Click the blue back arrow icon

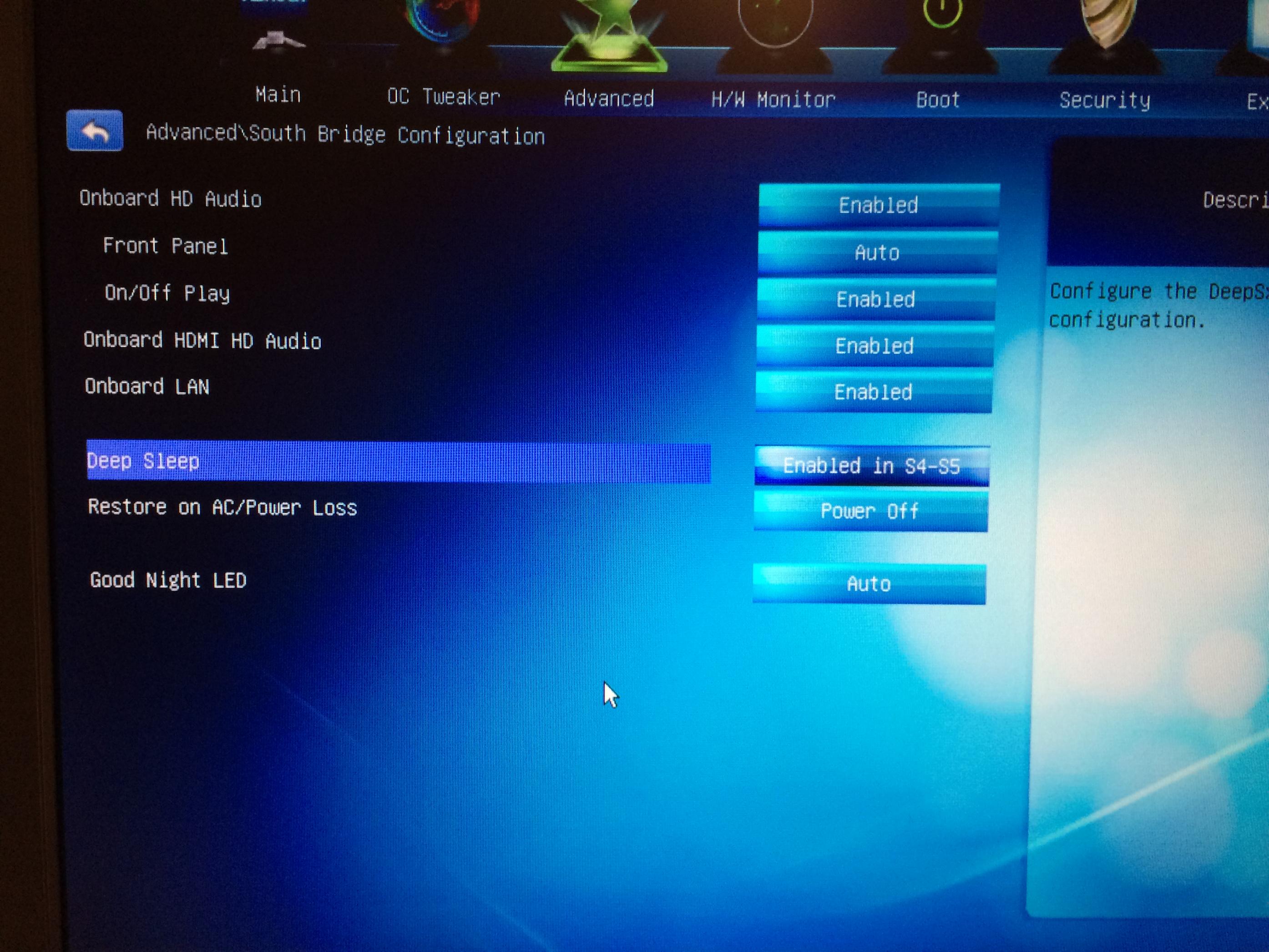point(95,131)
